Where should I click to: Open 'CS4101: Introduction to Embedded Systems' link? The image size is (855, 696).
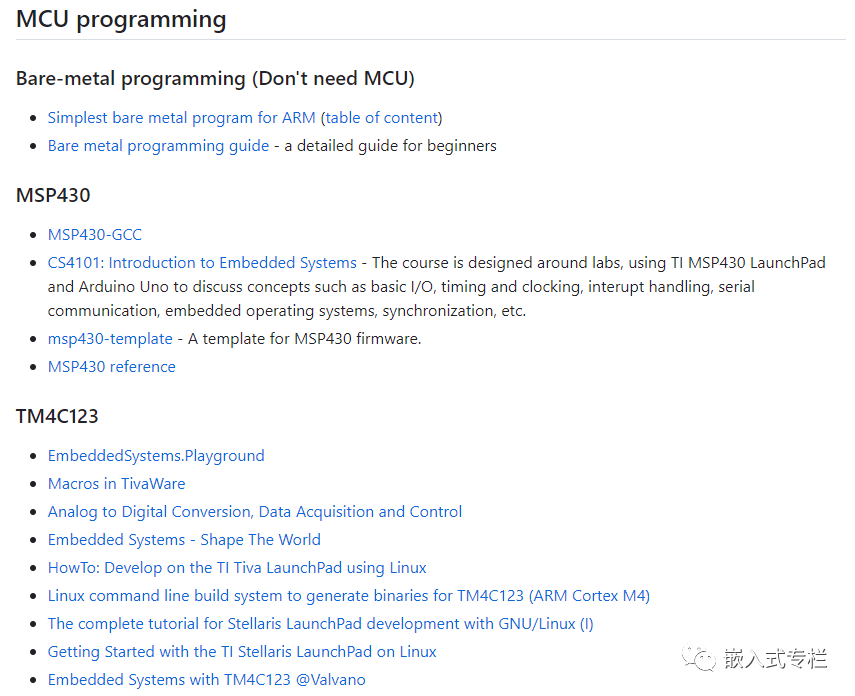202,263
